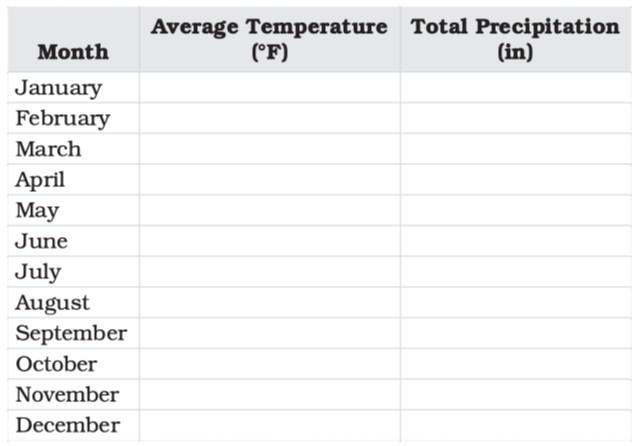Select the December row label
The height and width of the screenshot is (446, 637).
click(67, 425)
